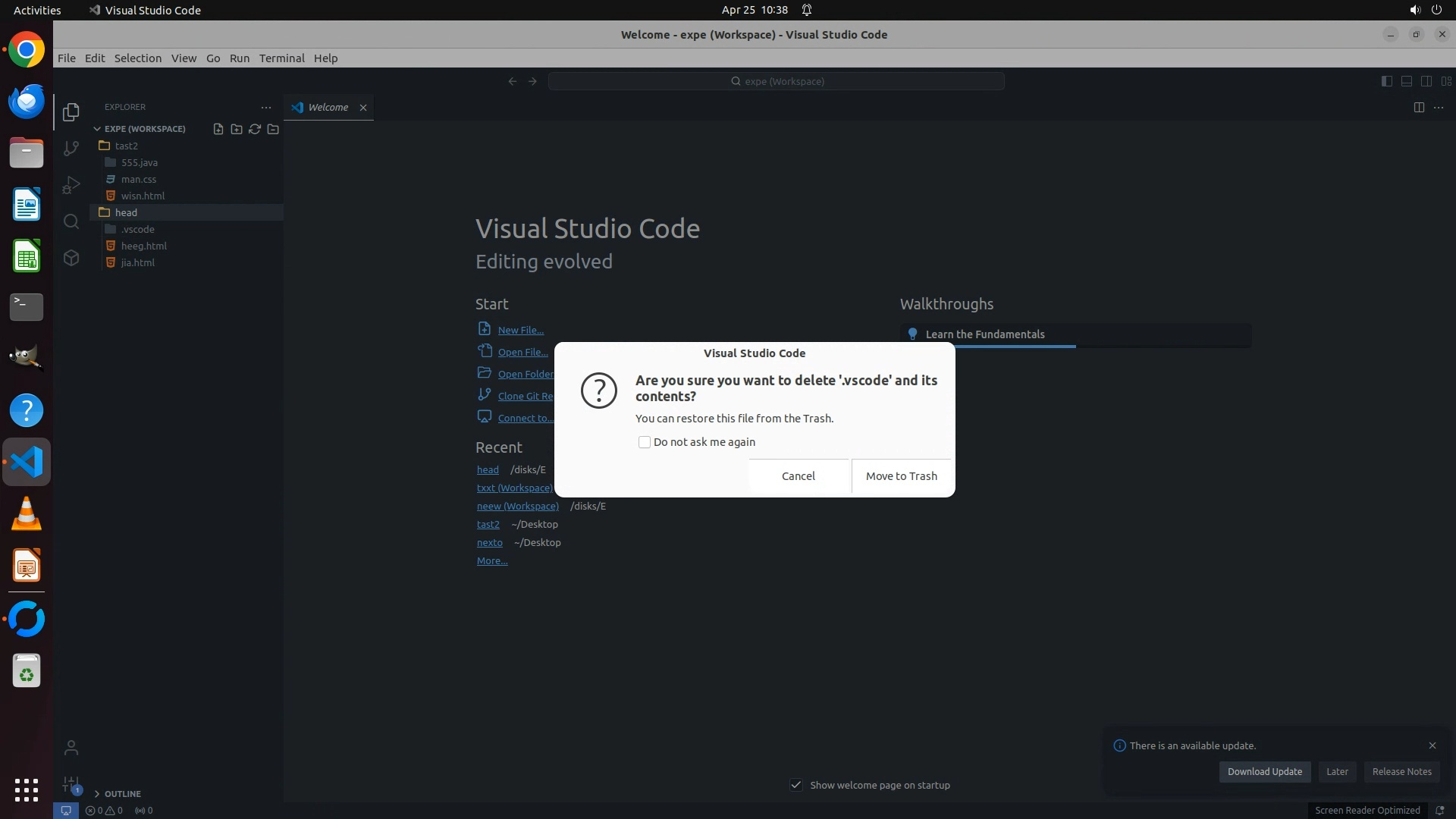
Task: Click the New File icon in Explorer header
Action: coord(218,129)
